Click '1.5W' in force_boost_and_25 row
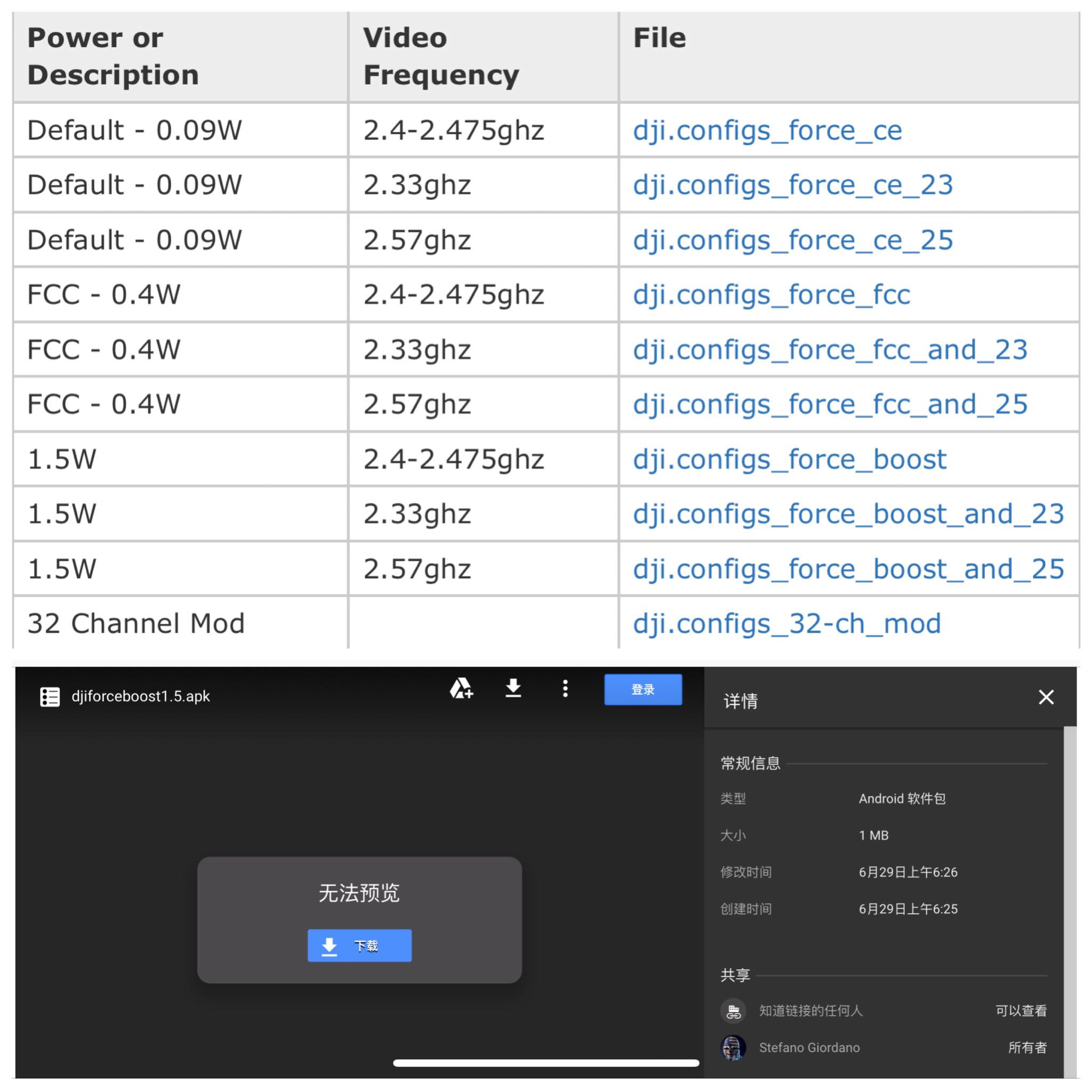 click(62, 569)
